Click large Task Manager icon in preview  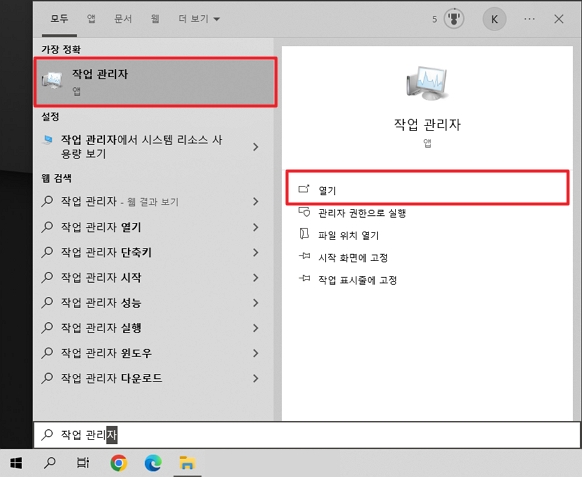(x=427, y=84)
